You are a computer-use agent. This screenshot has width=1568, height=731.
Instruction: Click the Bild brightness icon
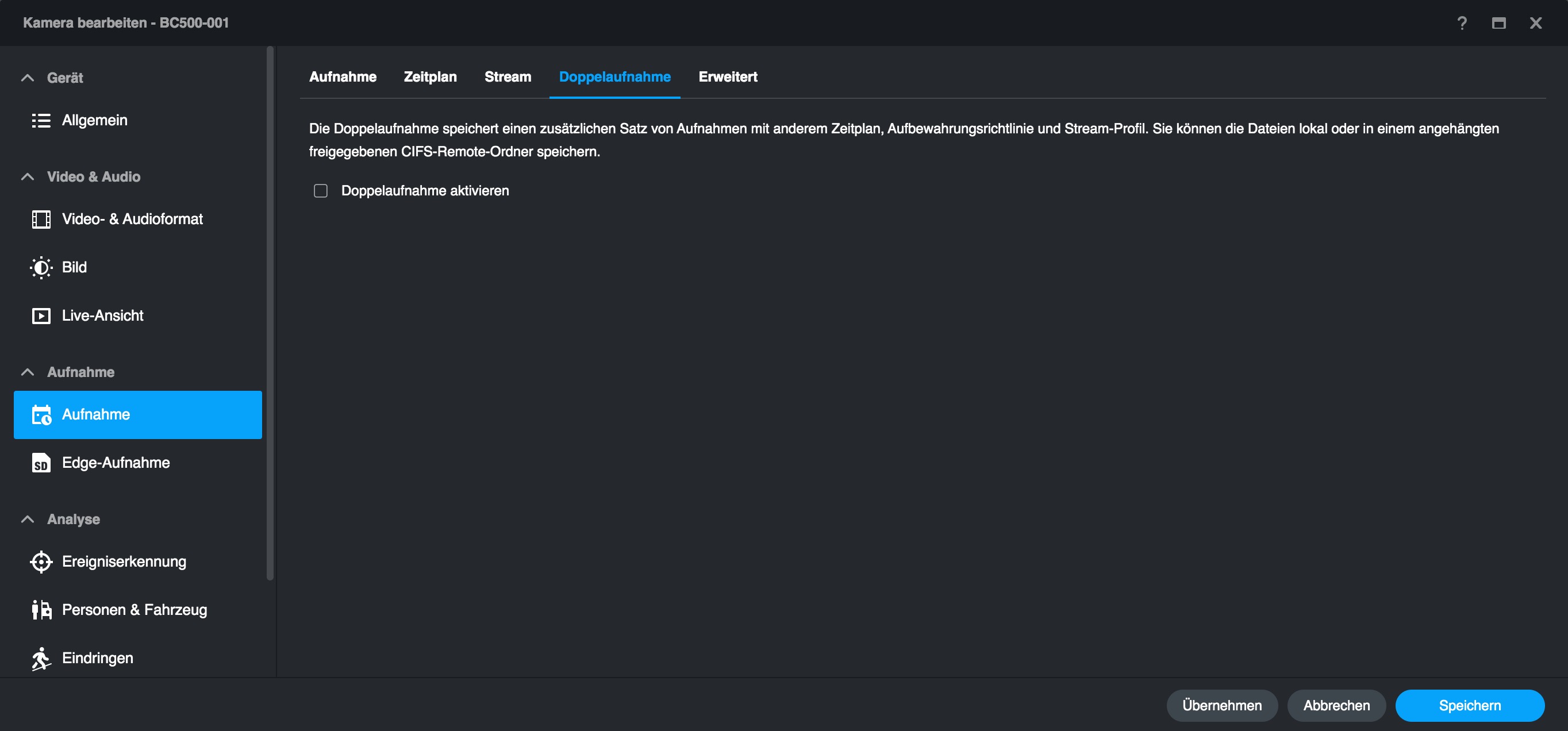[x=41, y=267]
